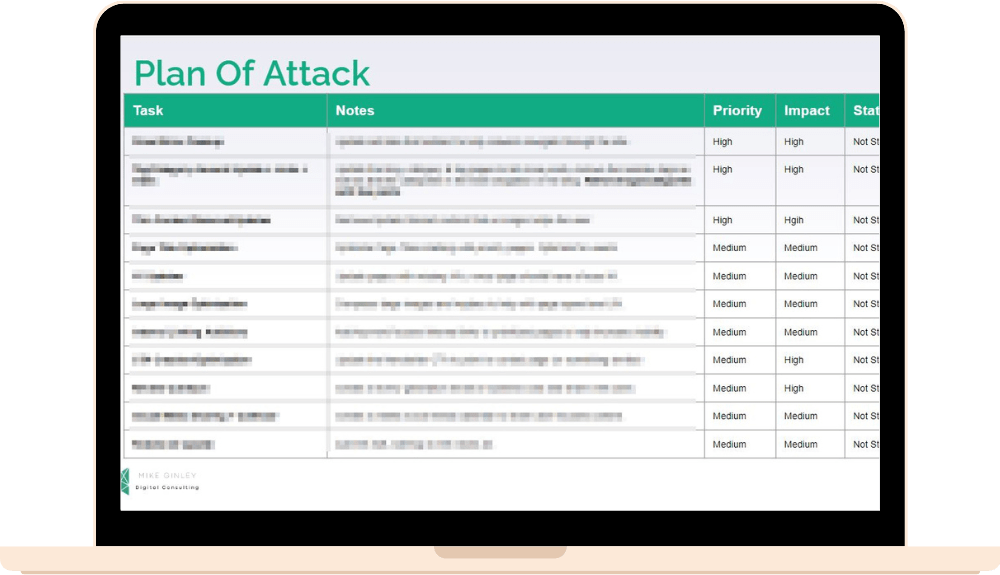
Task: Select the first row's blurred Task cell
Action: click(179, 142)
